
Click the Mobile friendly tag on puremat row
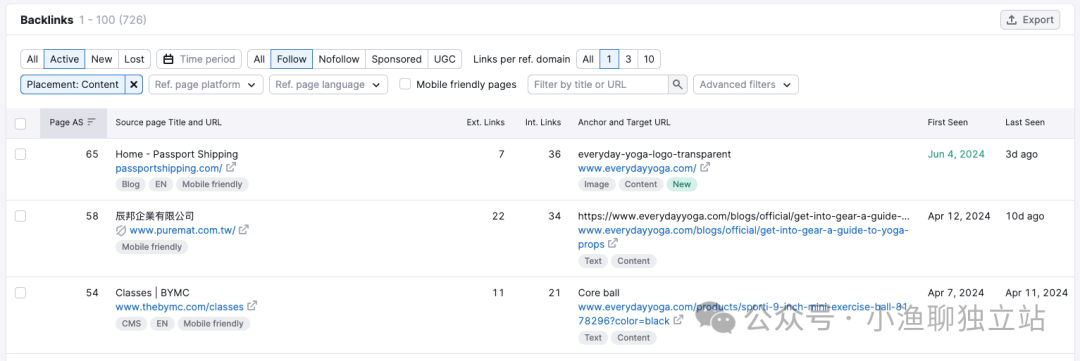point(152,247)
